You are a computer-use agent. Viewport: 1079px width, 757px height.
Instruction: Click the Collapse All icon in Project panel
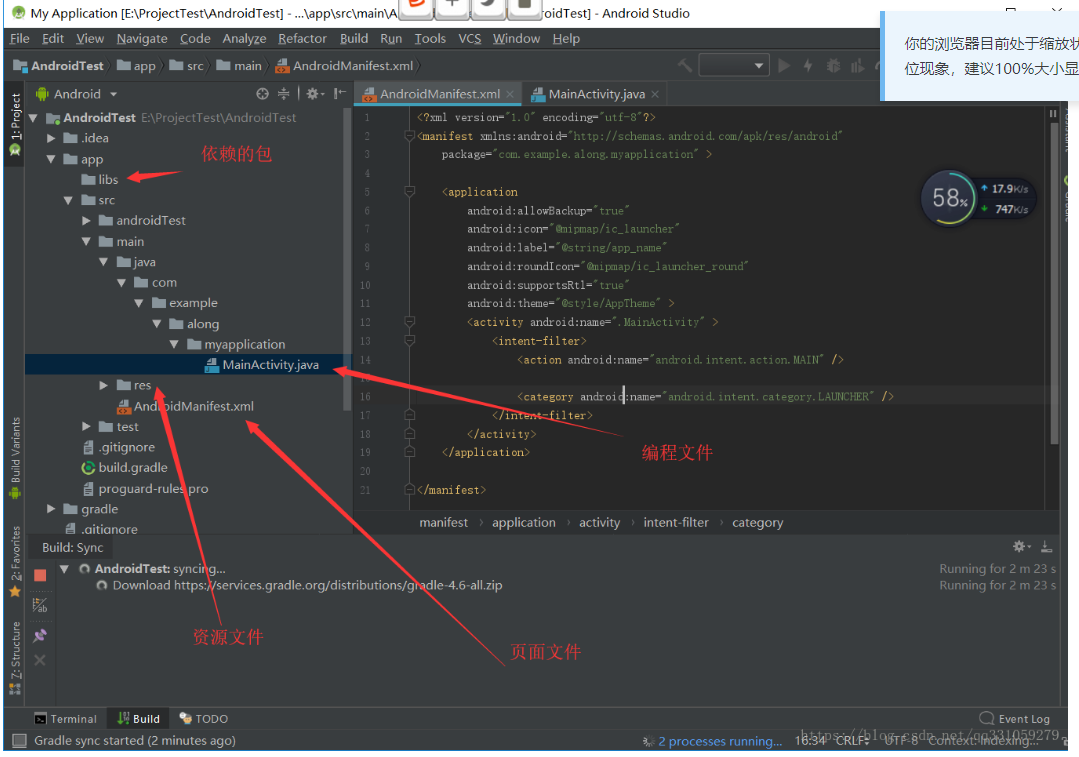[x=284, y=94]
